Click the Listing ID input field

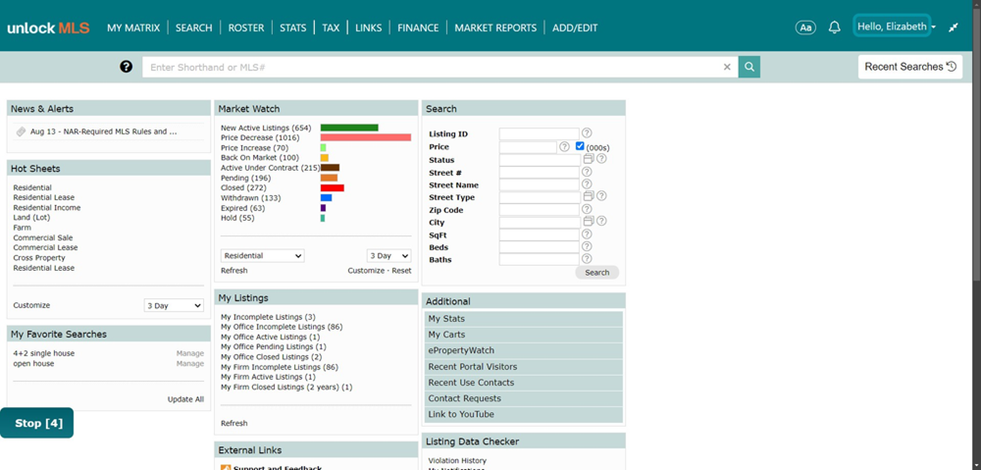pos(539,134)
